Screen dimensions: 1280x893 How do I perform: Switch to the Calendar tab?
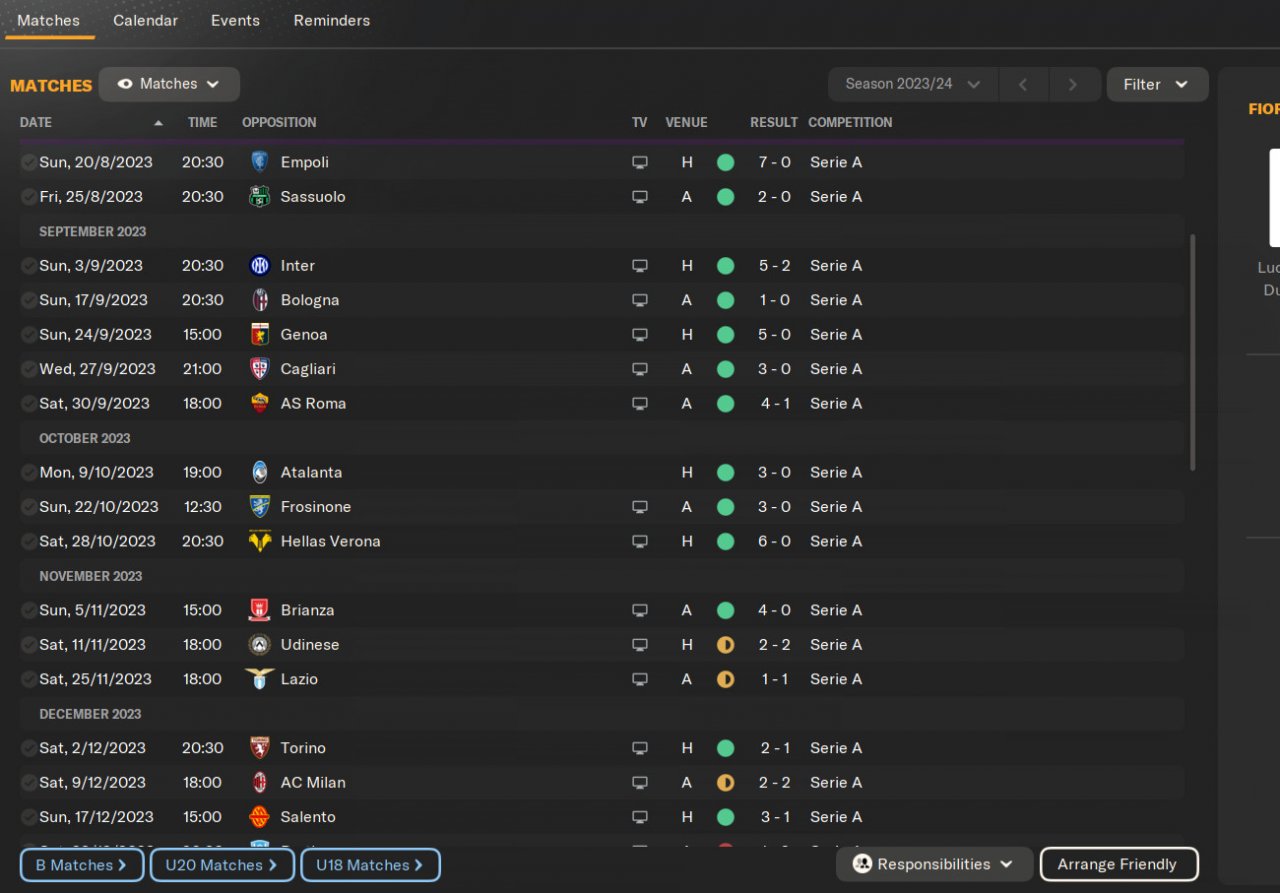pyautogui.click(x=145, y=21)
